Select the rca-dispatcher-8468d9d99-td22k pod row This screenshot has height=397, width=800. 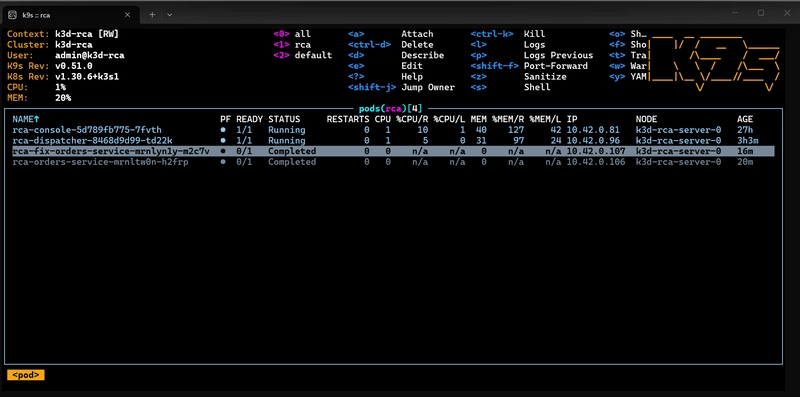click(393, 141)
